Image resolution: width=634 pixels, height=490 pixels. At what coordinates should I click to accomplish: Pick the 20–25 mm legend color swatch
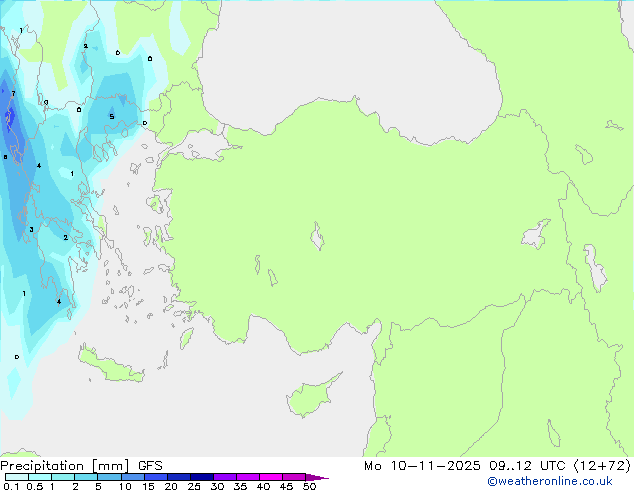click(179, 477)
